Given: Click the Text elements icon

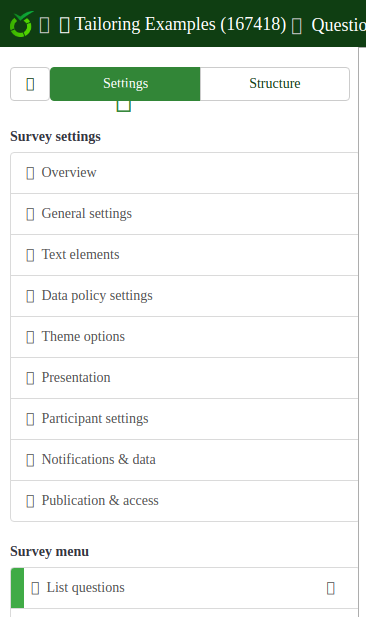Looking at the screenshot, I should point(30,255).
